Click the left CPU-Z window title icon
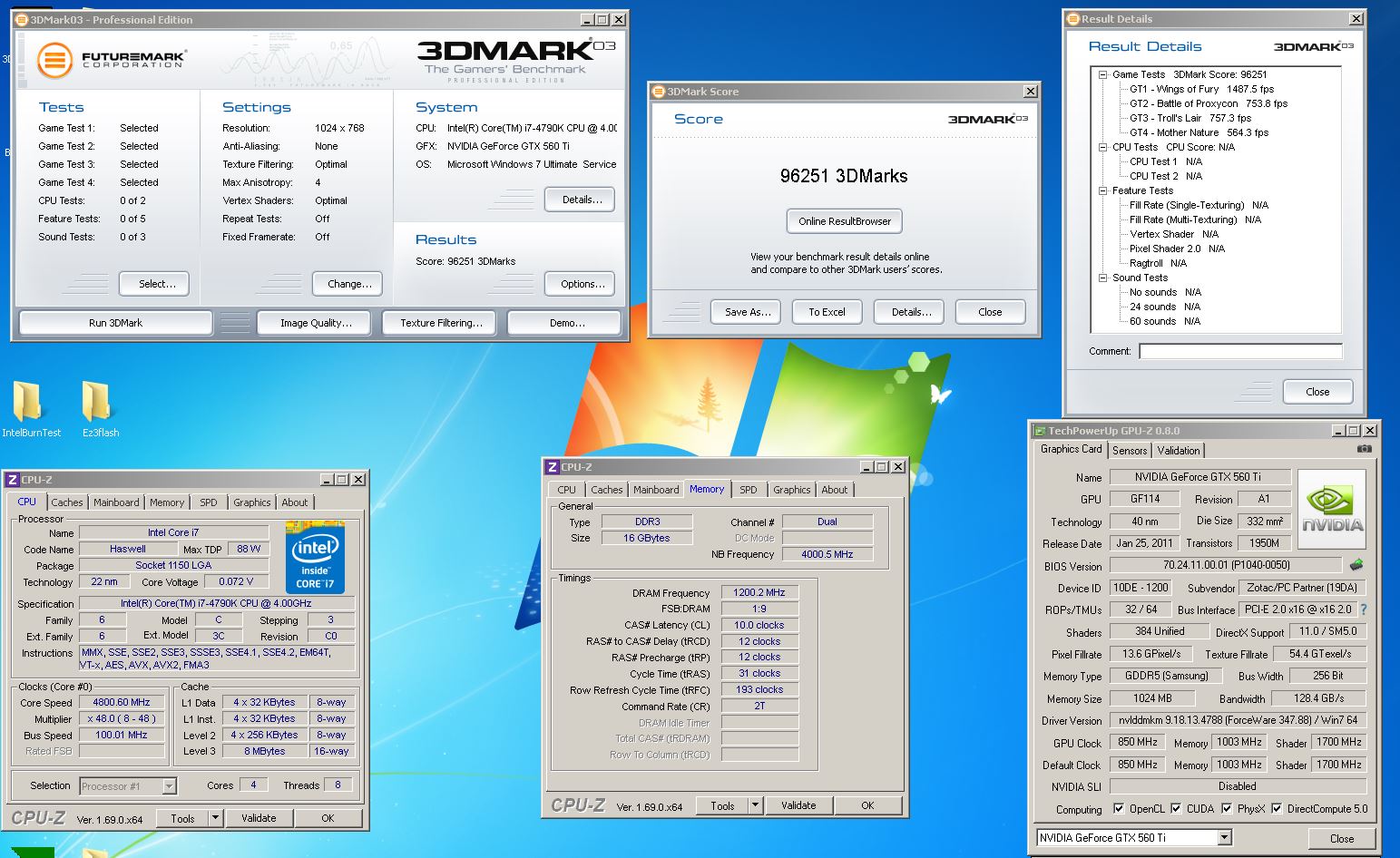Image resolution: width=1400 pixels, height=858 pixels. (13, 479)
